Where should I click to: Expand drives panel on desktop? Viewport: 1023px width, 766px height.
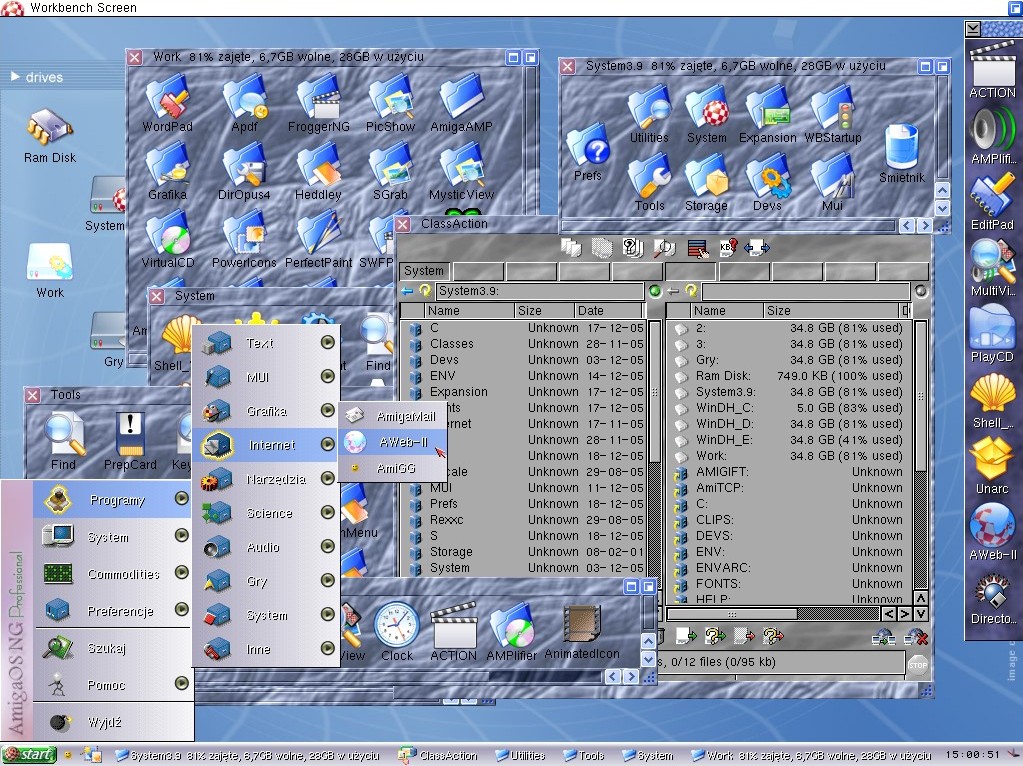15,77
